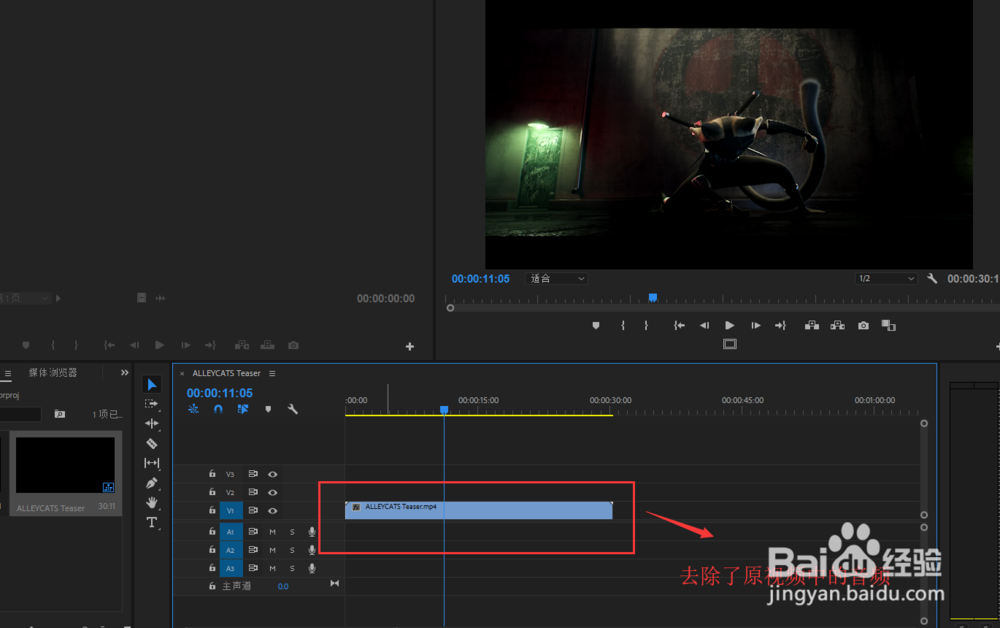Toggle V2 track visibility eye

click(272, 492)
